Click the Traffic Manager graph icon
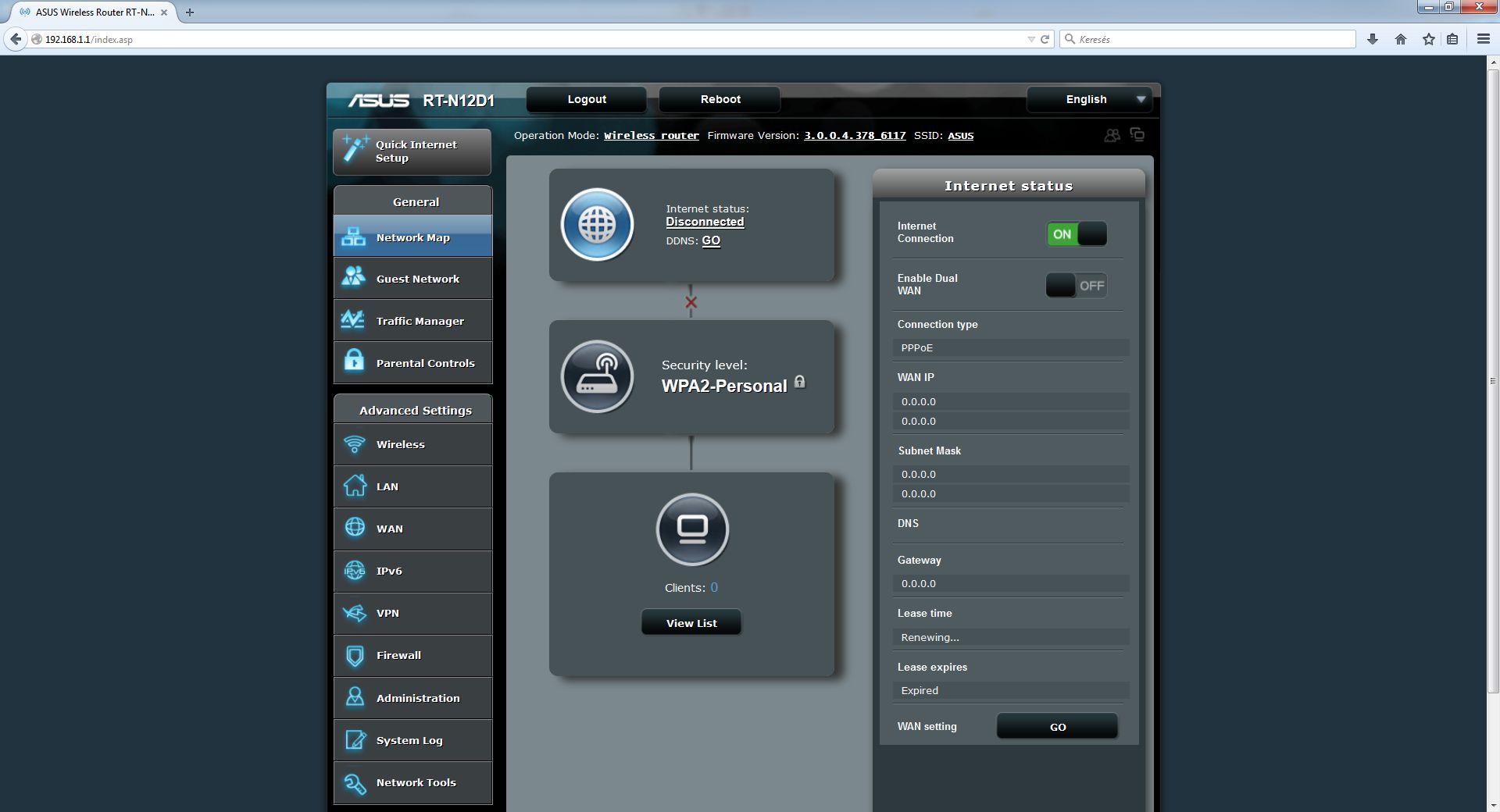Image resolution: width=1500 pixels, height=812 pixels. 352,319
